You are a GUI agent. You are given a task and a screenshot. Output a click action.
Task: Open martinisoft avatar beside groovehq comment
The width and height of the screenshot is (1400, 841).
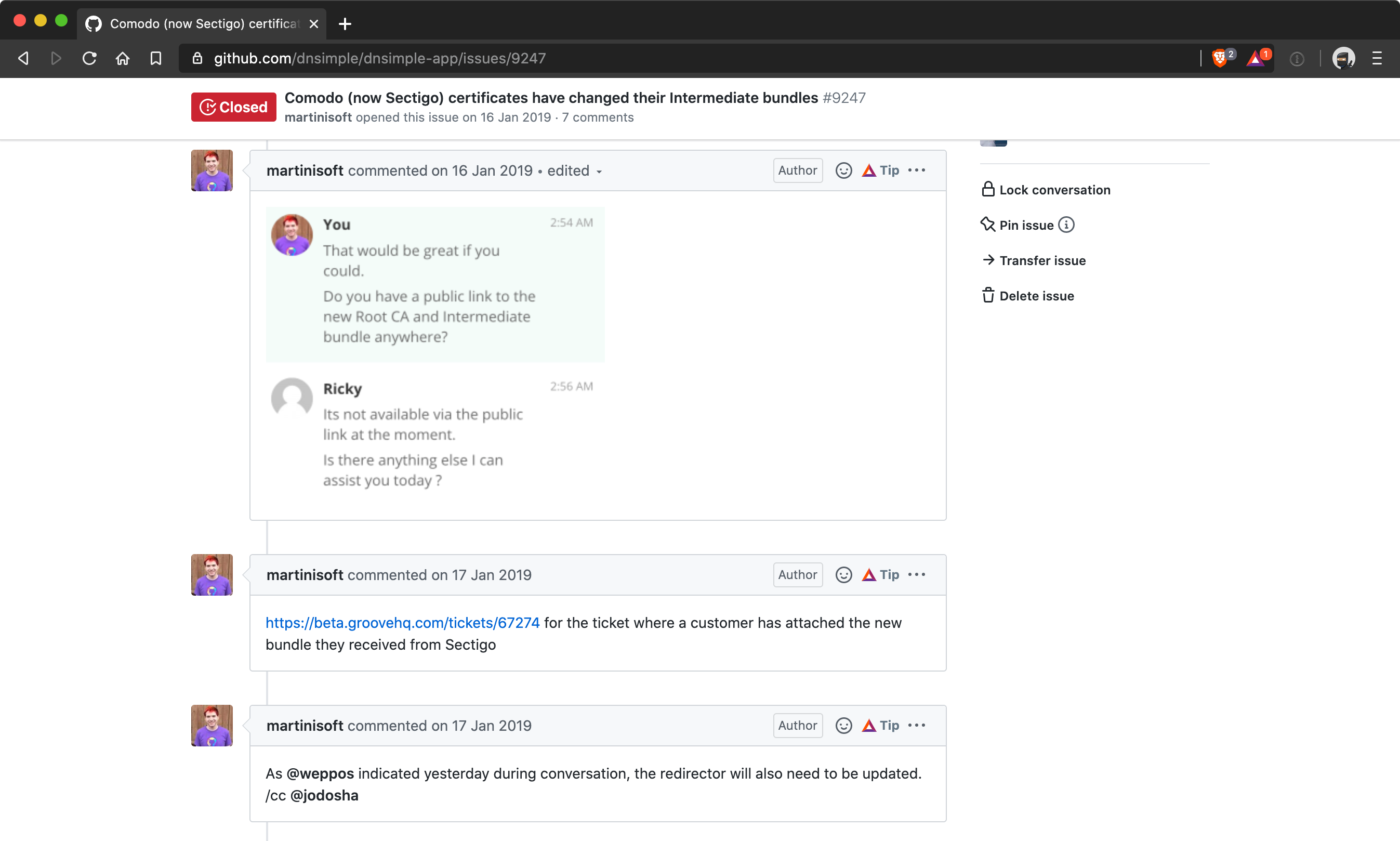(x=212, y=575)
